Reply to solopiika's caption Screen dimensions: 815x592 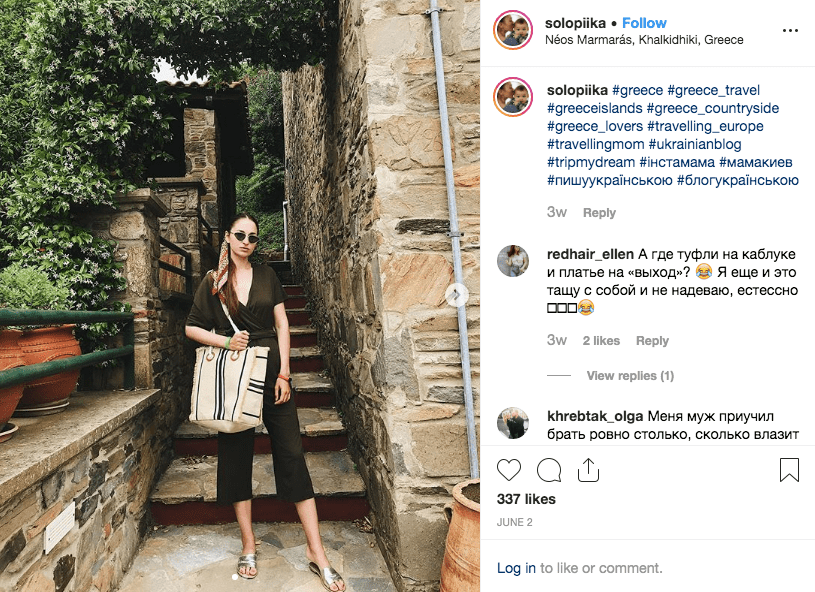(x=599, y=213)
